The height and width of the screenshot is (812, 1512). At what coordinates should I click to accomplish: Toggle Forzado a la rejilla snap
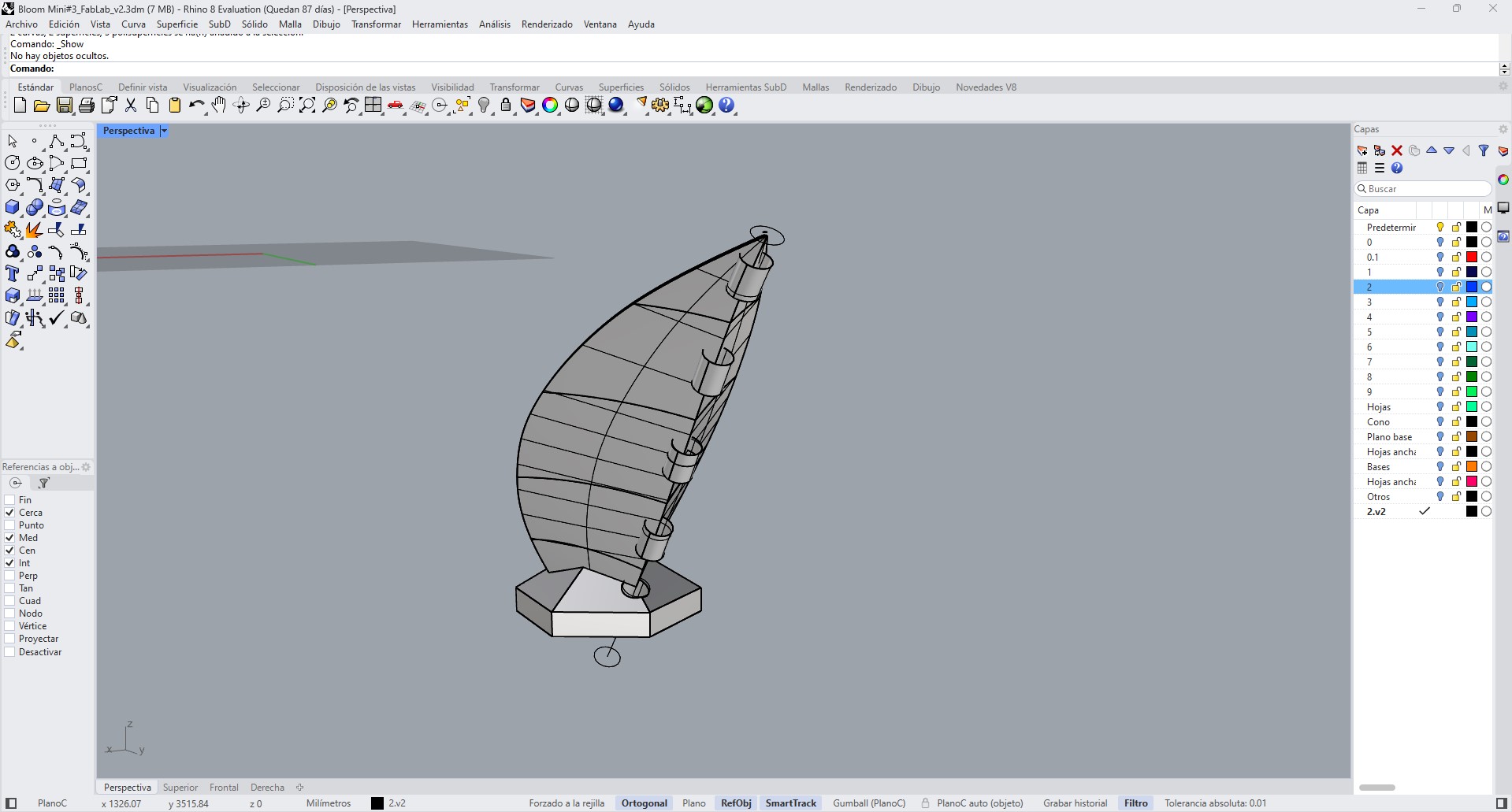coord(567,803)
